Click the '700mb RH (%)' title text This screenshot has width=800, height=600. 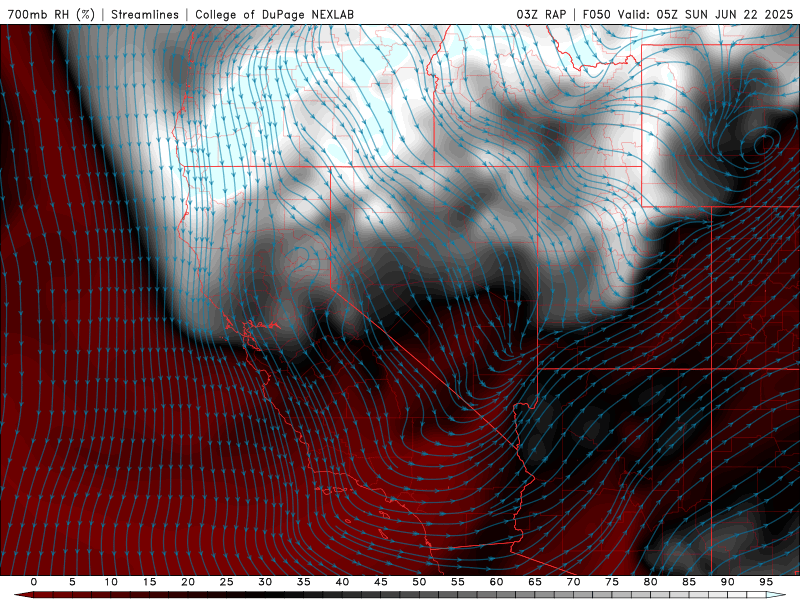pyautogui.click(x=51, y=14)
